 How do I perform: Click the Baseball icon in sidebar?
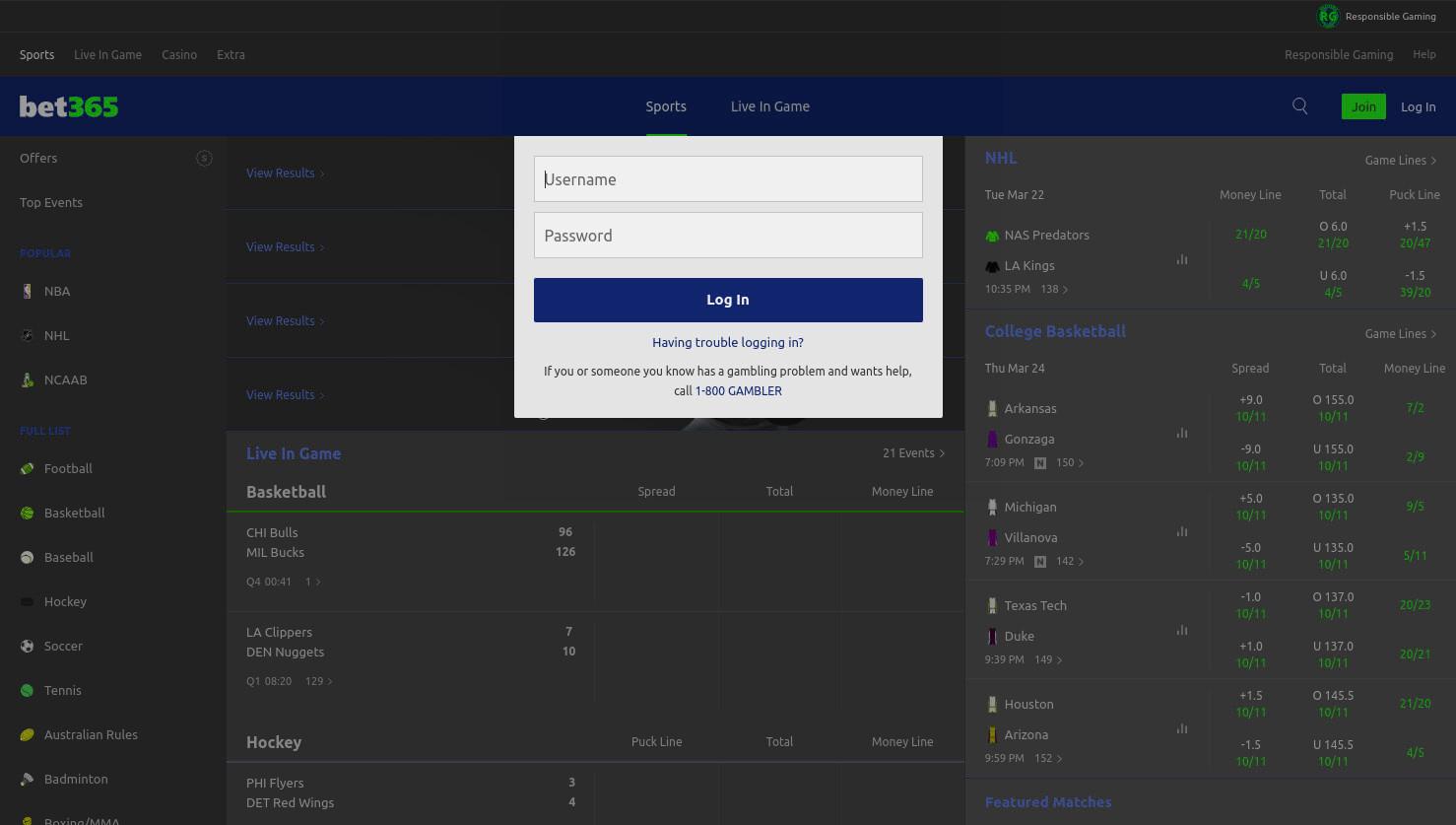coord(27,557)
